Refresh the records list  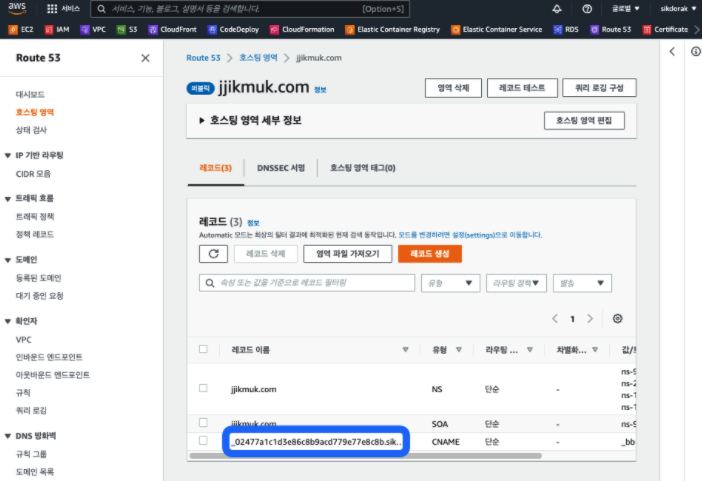(214, 254)
